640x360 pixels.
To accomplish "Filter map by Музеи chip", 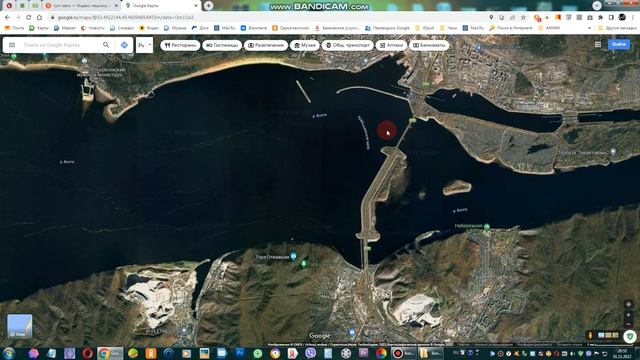I will coord(304,45).
